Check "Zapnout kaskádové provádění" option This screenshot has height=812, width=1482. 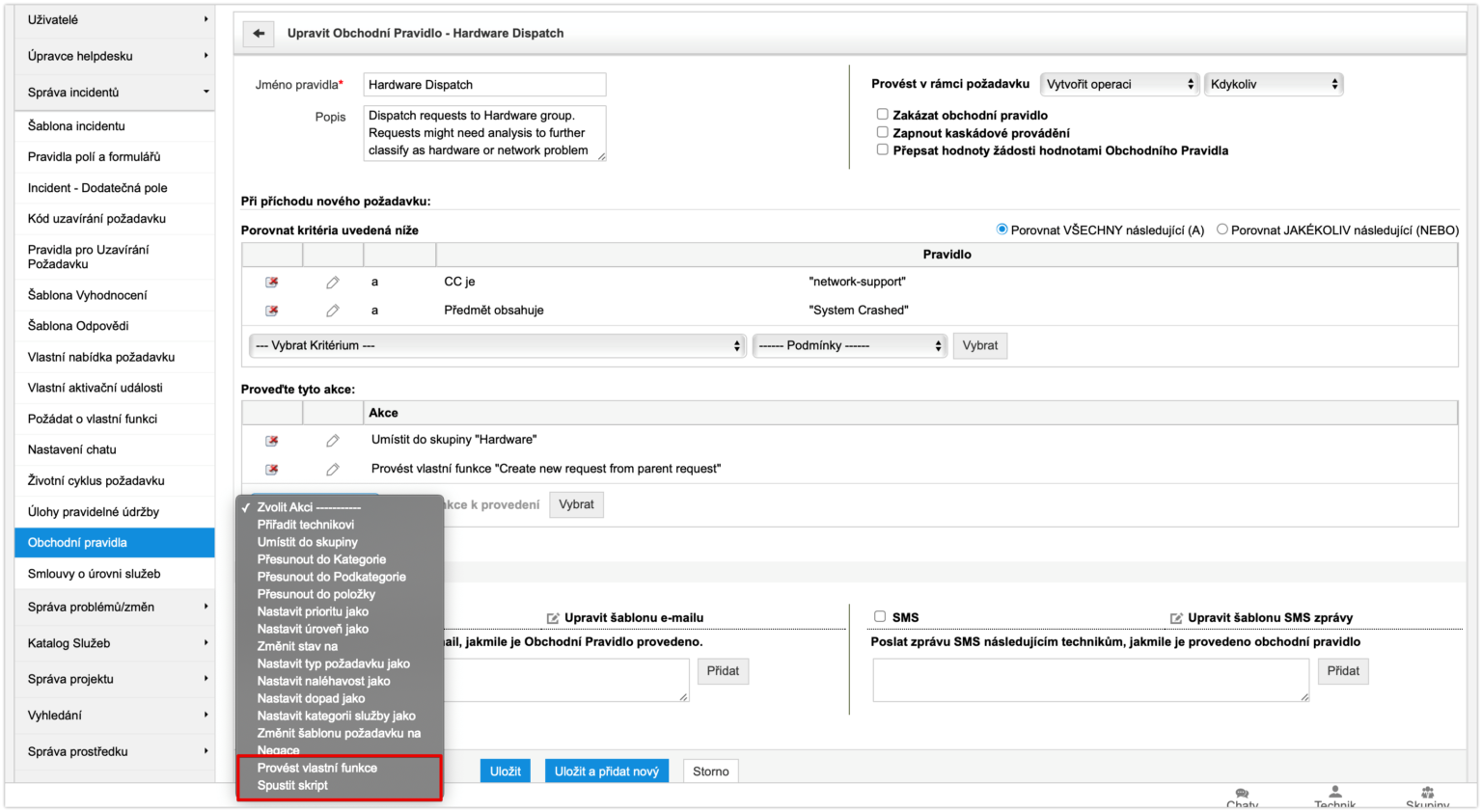[x=882, y=132]
